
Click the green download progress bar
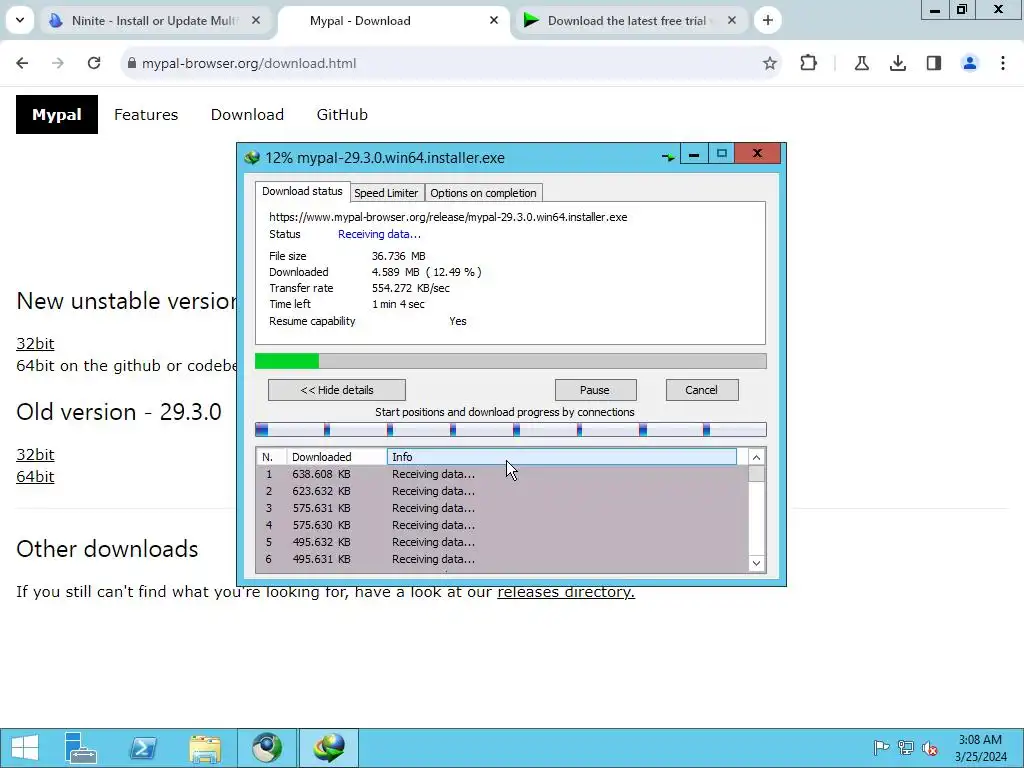coord(510,361)
